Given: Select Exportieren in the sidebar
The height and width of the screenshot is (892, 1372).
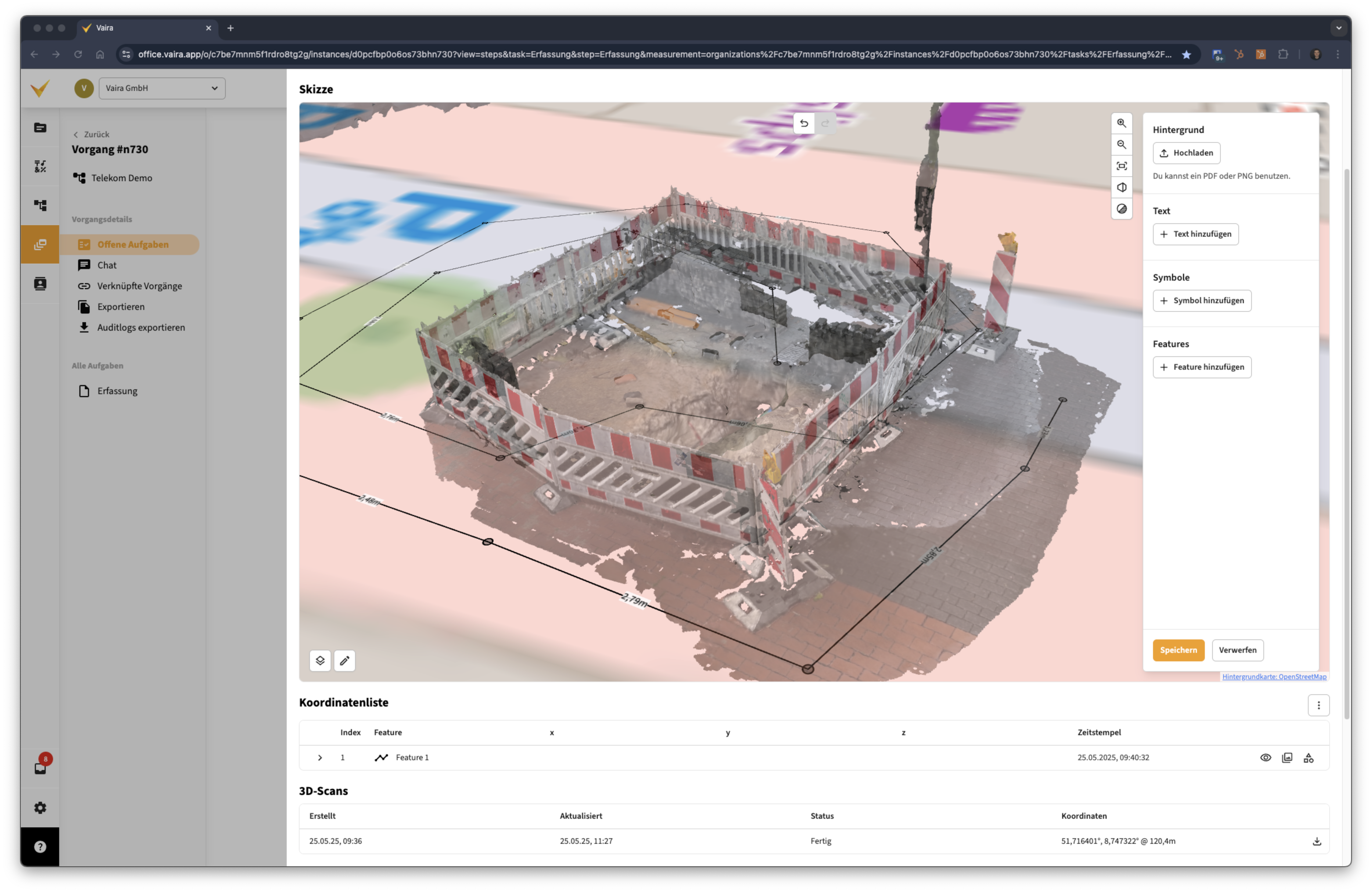Looking at the screenshot, I should 120,307.
